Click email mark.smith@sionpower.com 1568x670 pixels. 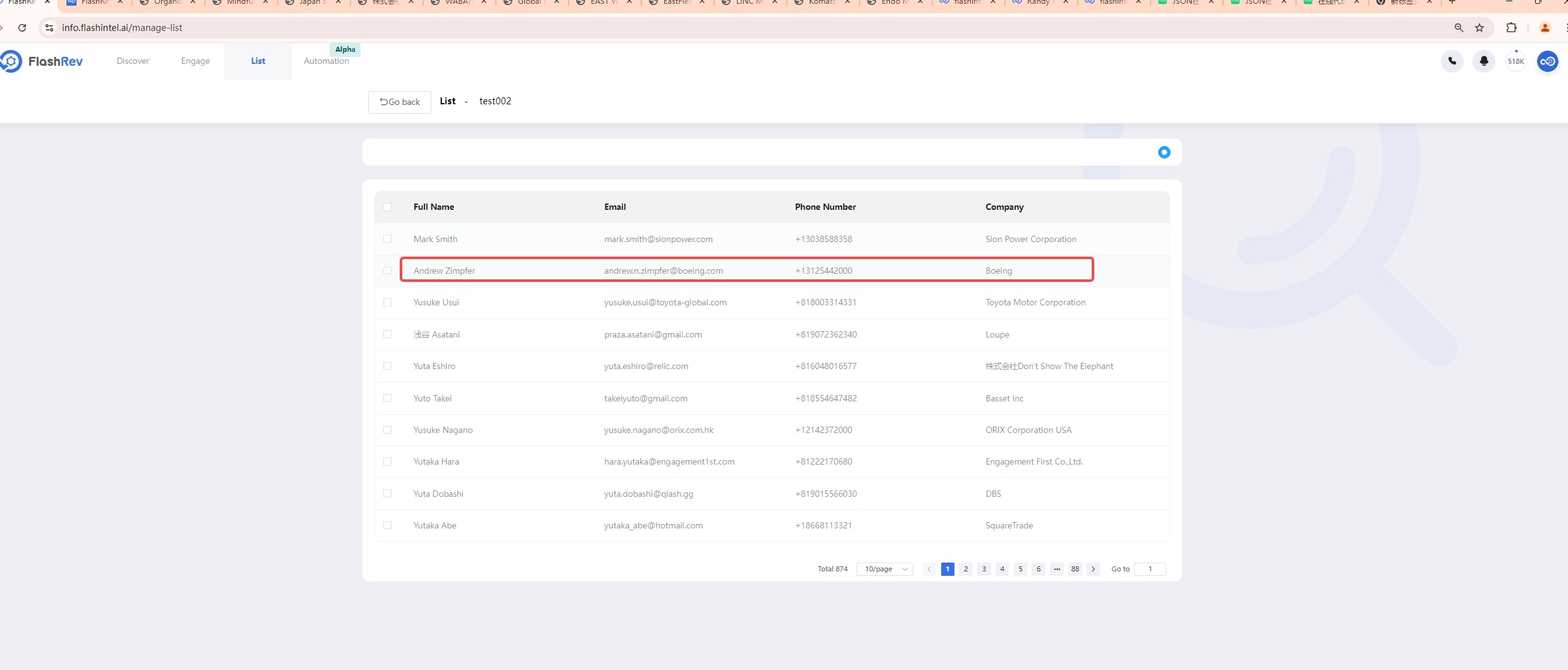pyautogui.click(x=658, y=239)
